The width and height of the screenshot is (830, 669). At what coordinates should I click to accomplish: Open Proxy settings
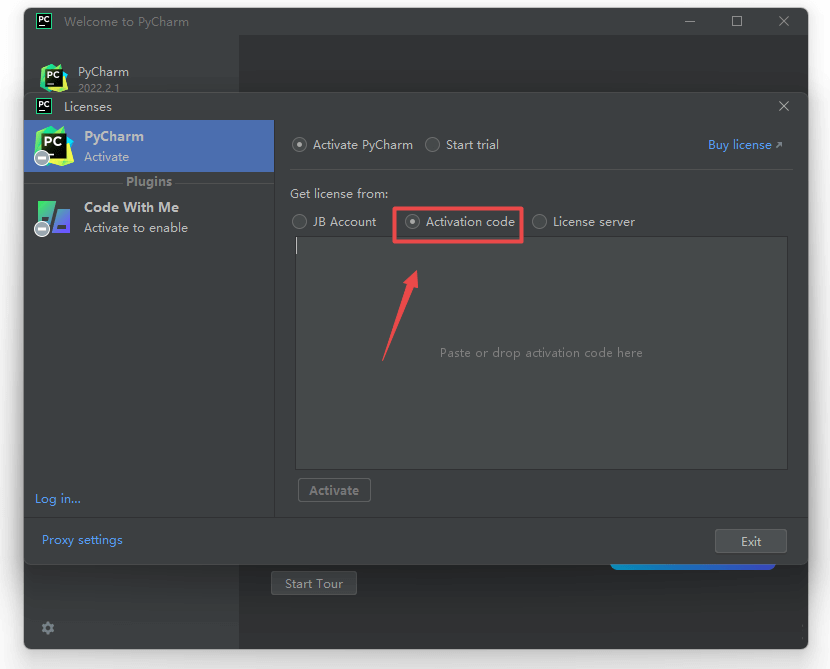point(82,540)
